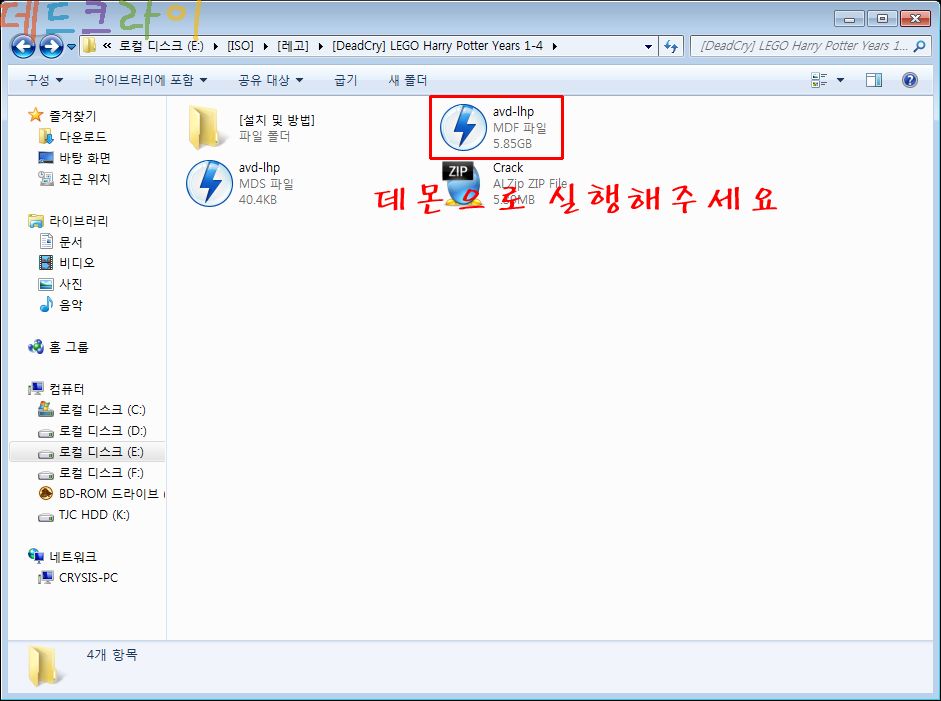This screenshot has width=941, height=701.
Task: Expand the arrow after 로컬 디스크 (E:) breadcrumb
Action: pos(215,46)
